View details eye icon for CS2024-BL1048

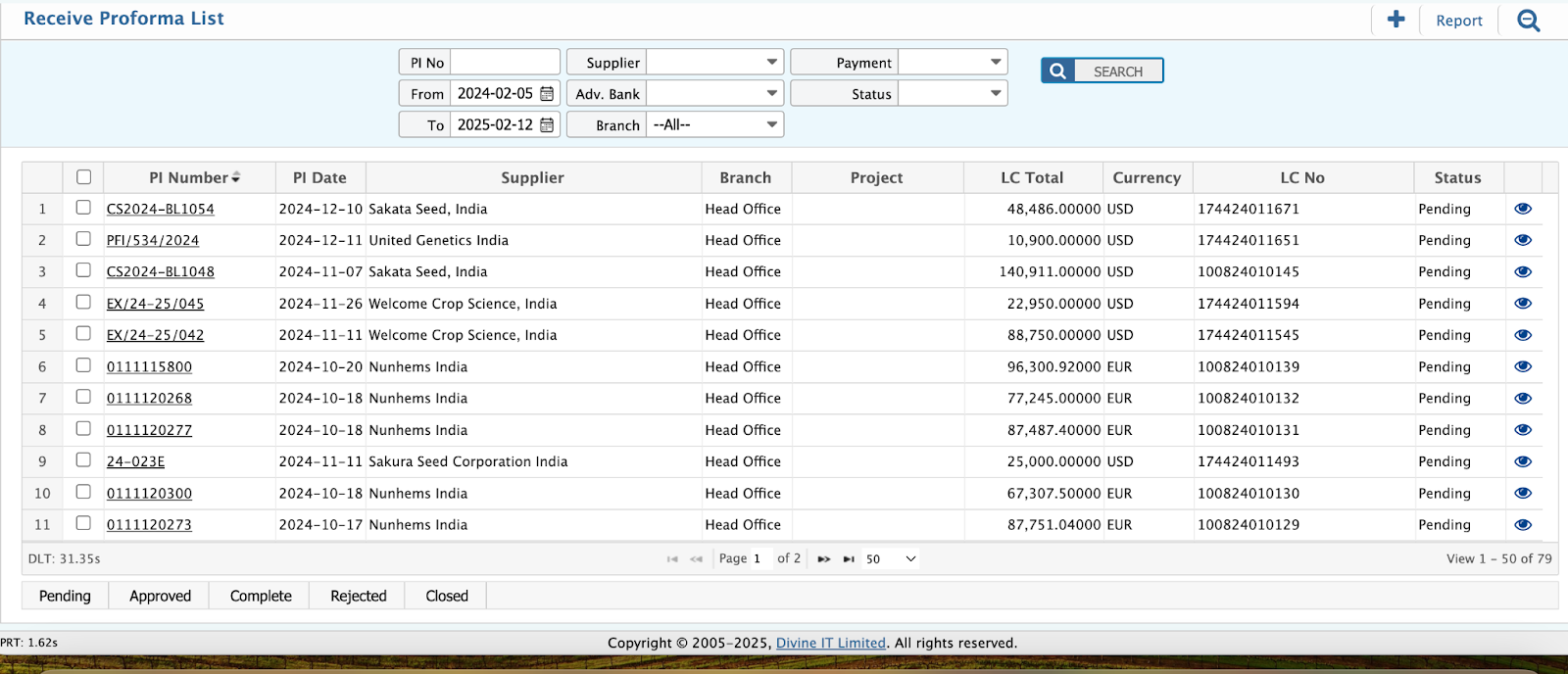1523,272
